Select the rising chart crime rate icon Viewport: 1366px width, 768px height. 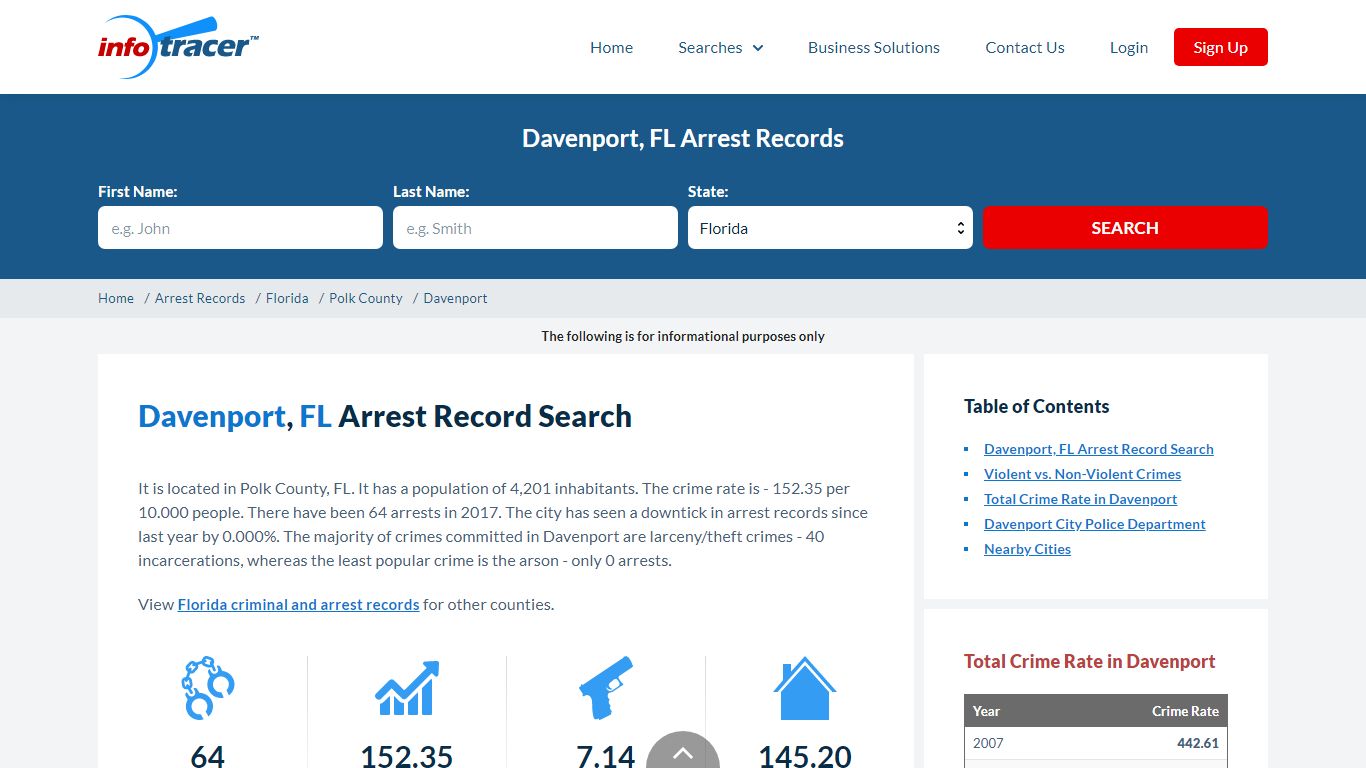click(x=406, y=688)
